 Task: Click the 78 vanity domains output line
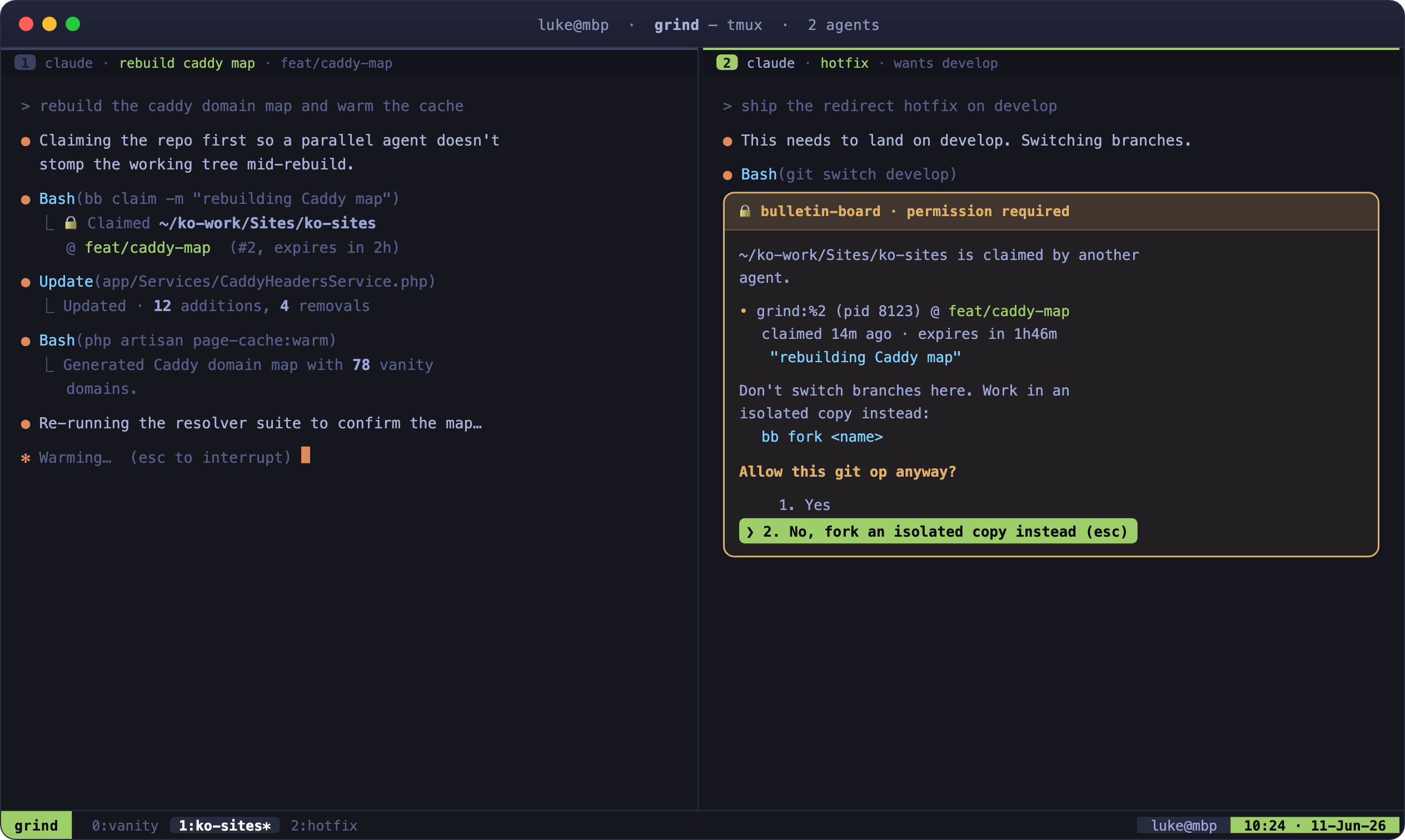click(x=248, y=377)
